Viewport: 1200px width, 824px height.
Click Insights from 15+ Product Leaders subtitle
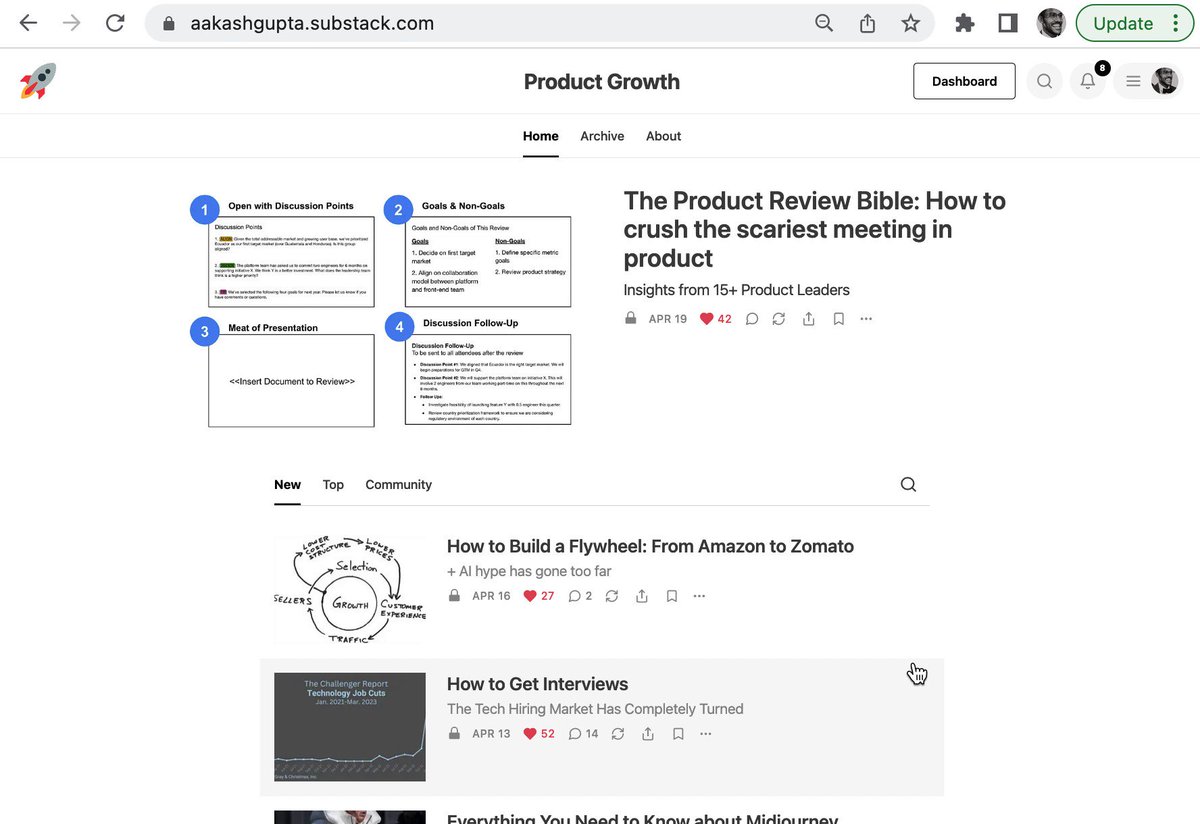pyautogui.click(x=736, y=290)
